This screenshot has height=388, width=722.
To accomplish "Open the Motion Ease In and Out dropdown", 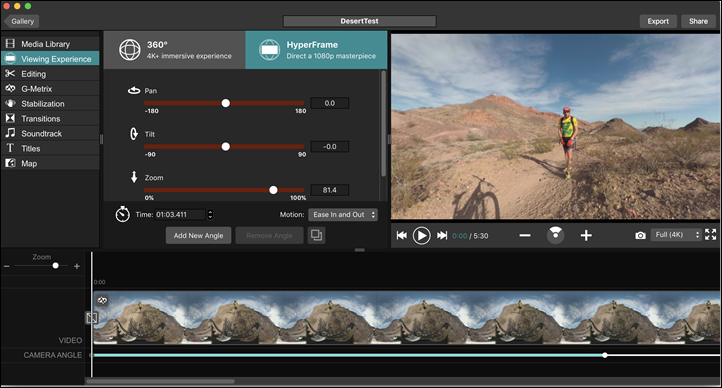I will (x=344, y=214).
